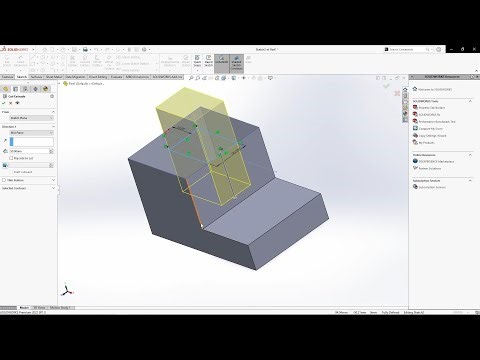The image size is (480, 360).
Task: Open File Explorer task pane tab
Action: pyautogui.click(x=405, y=102)
